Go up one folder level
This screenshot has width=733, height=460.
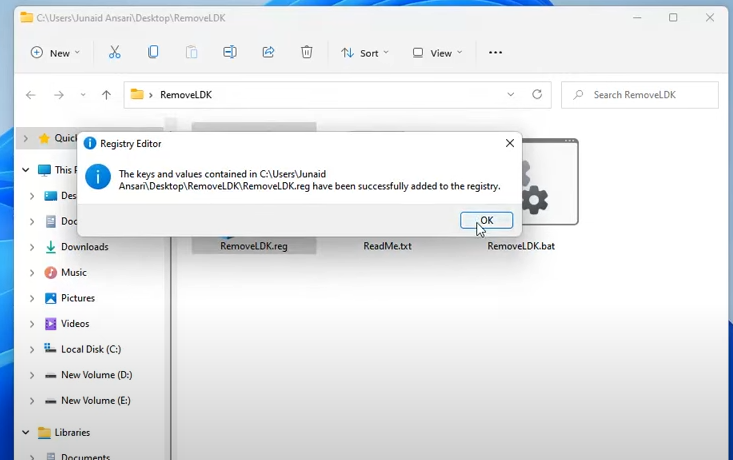(107, 95)
